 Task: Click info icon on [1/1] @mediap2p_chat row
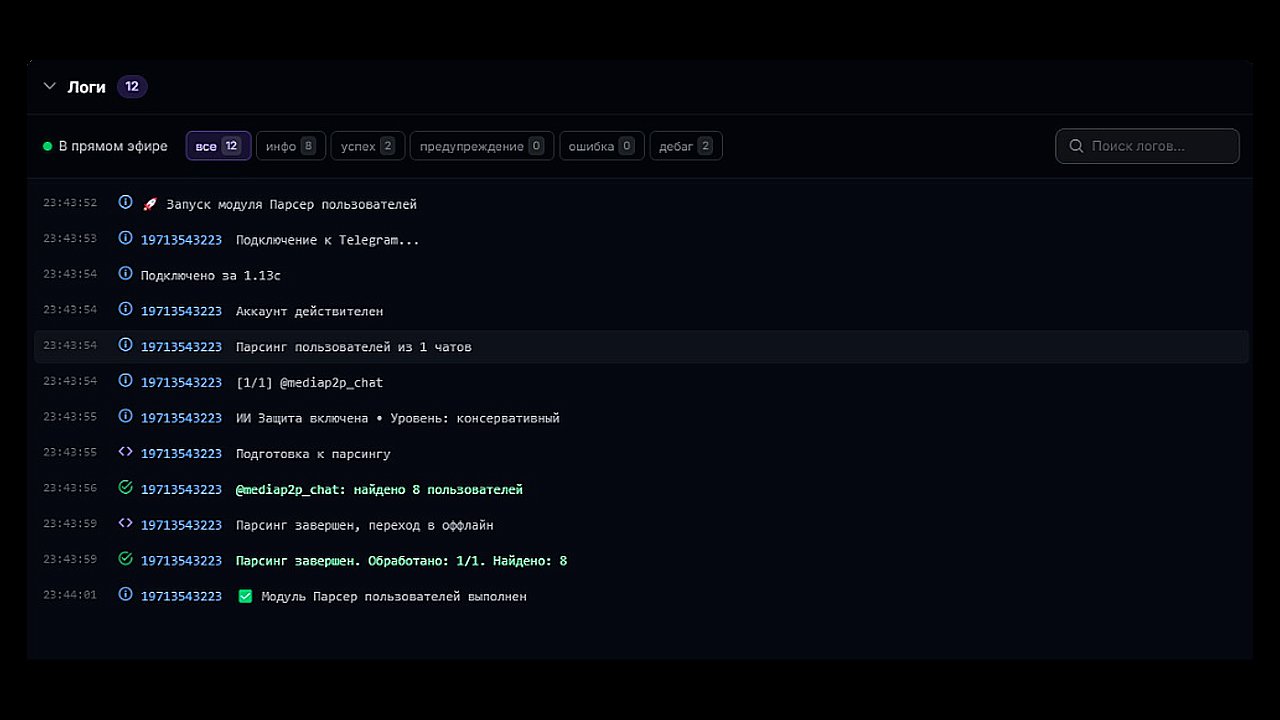pos(125,380)
